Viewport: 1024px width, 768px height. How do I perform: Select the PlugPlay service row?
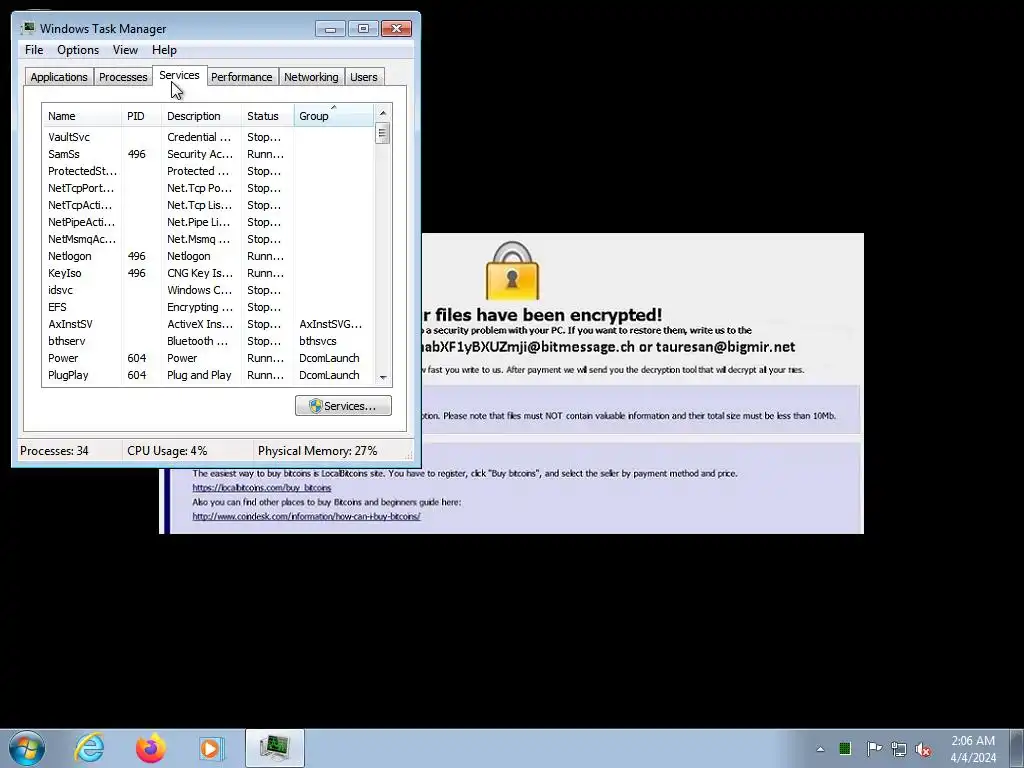click(208, 375)
